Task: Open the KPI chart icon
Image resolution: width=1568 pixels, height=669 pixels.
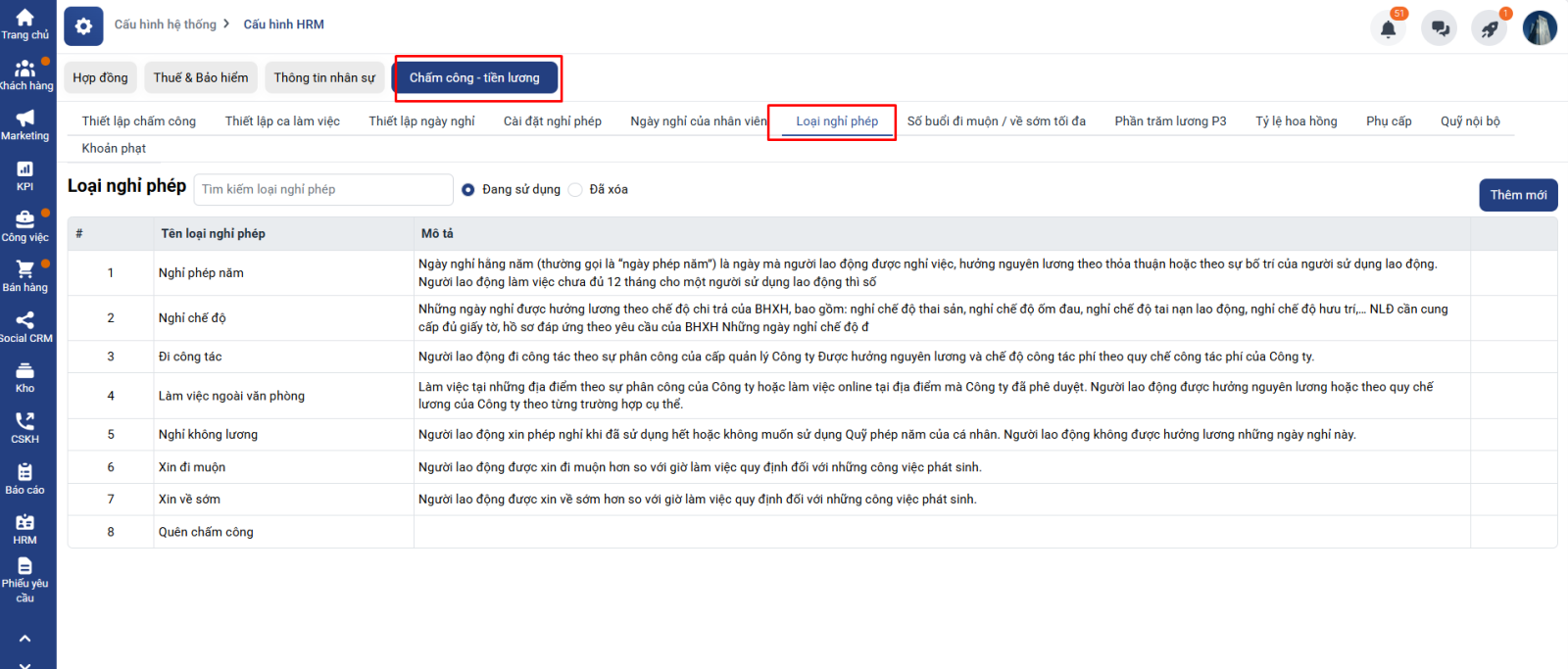Action: point(24,170)
